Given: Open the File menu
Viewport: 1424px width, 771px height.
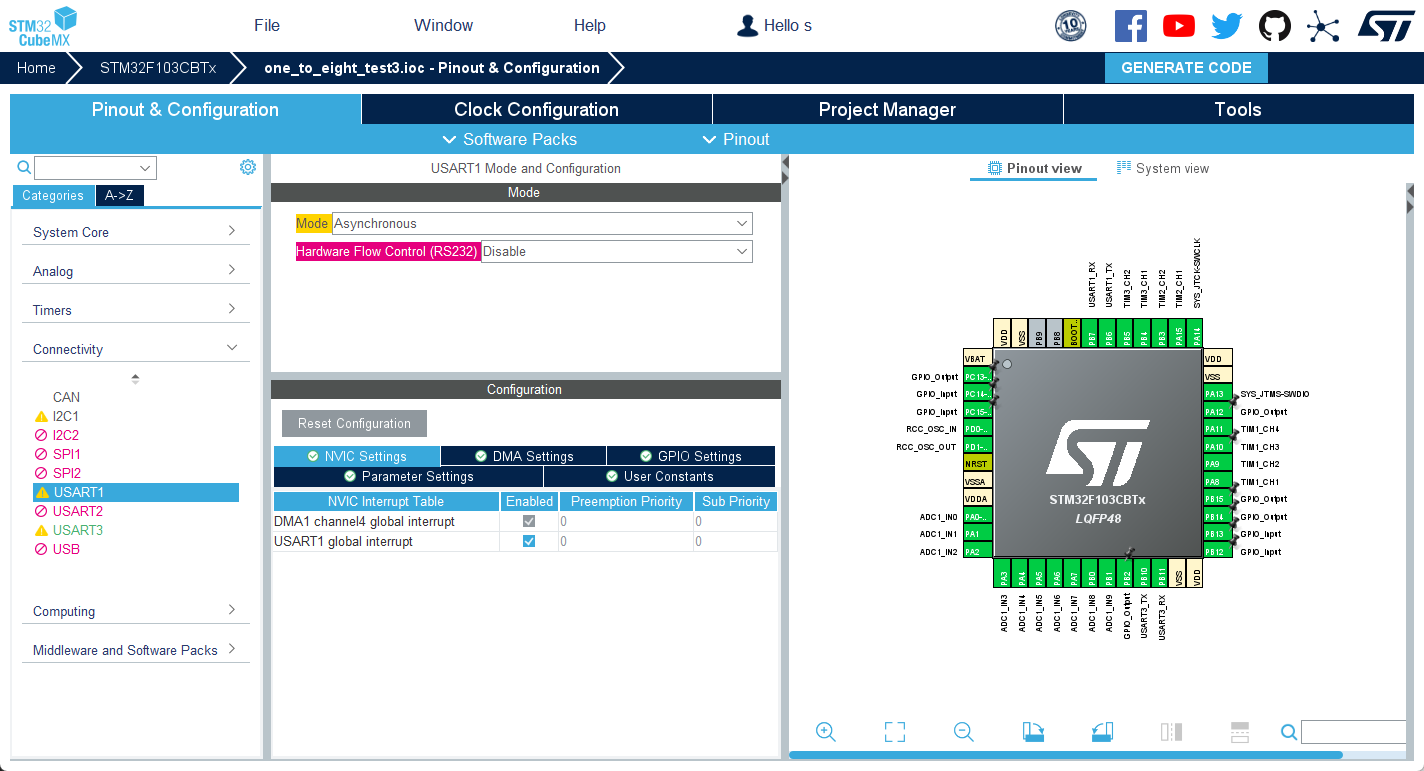Looking at the screenshot, I should pos(267,25).
